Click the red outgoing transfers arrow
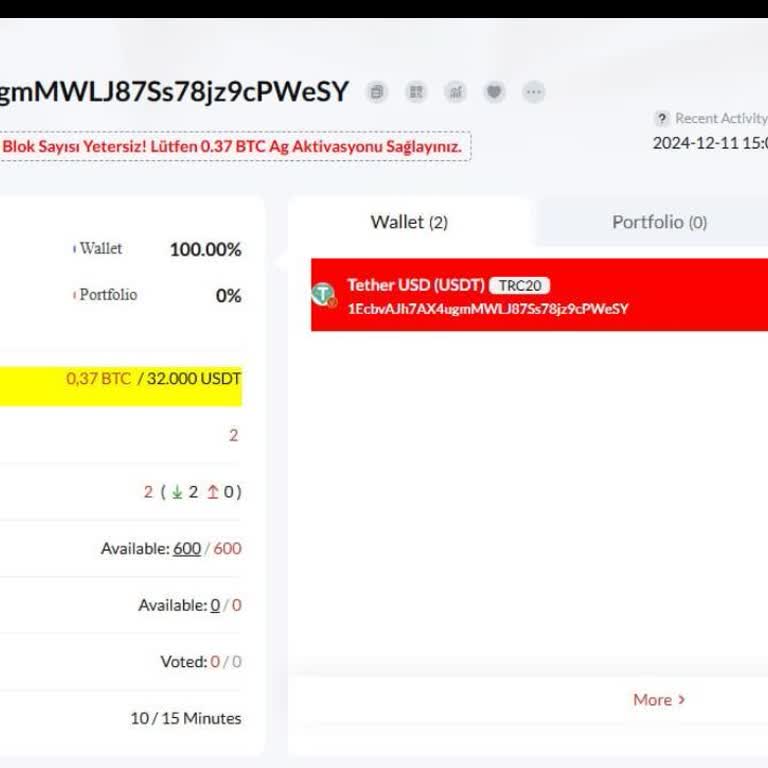 (x=213, y=492)
